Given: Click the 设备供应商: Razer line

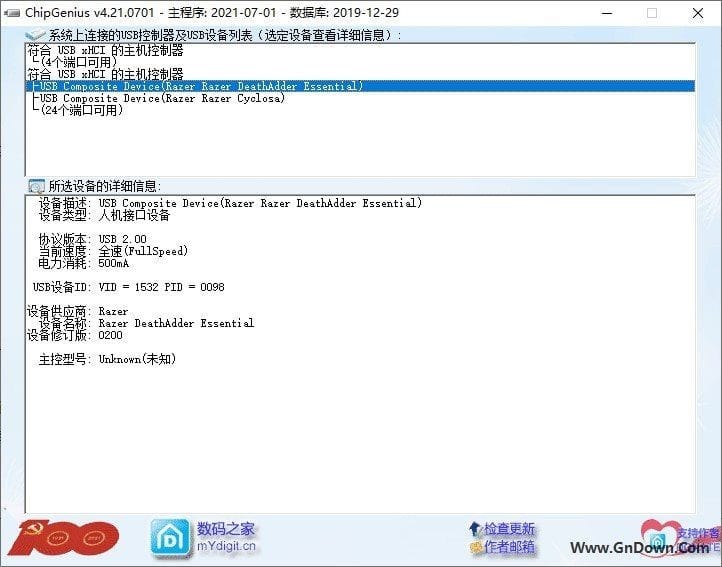Looking at the screenshot, I should [77, 311].
